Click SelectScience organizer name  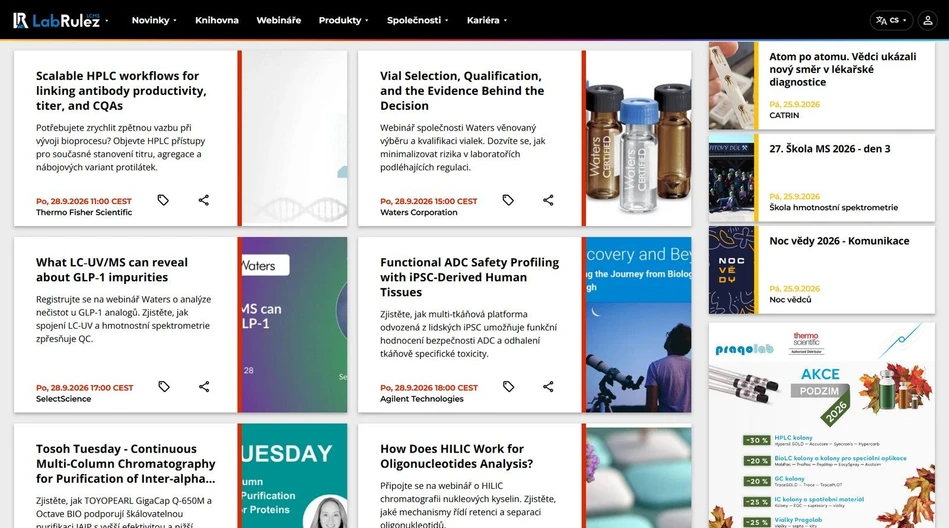coord(64,399)
